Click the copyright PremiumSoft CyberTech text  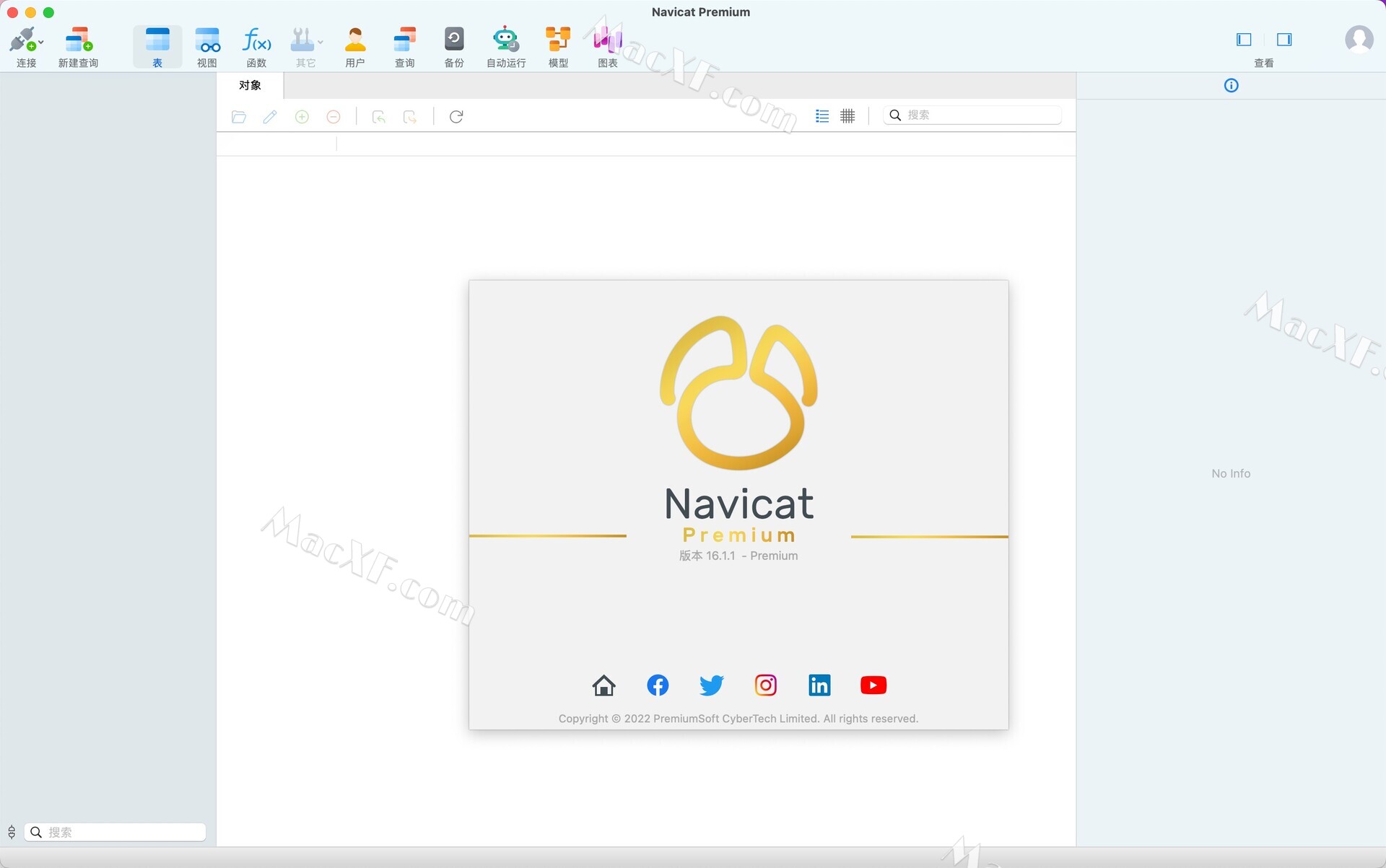738,719
